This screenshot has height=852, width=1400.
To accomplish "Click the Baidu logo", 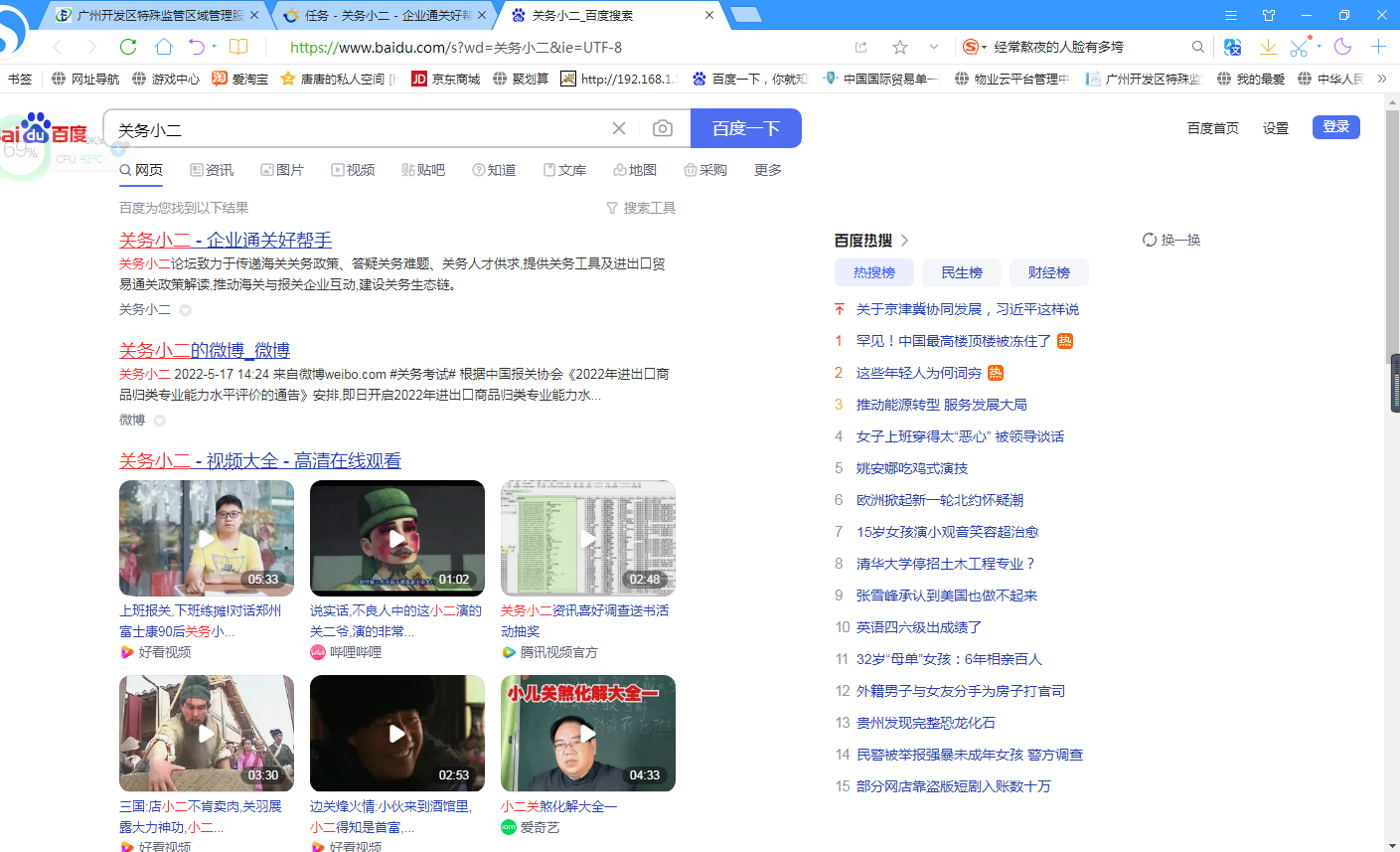I will click(44, 130).
